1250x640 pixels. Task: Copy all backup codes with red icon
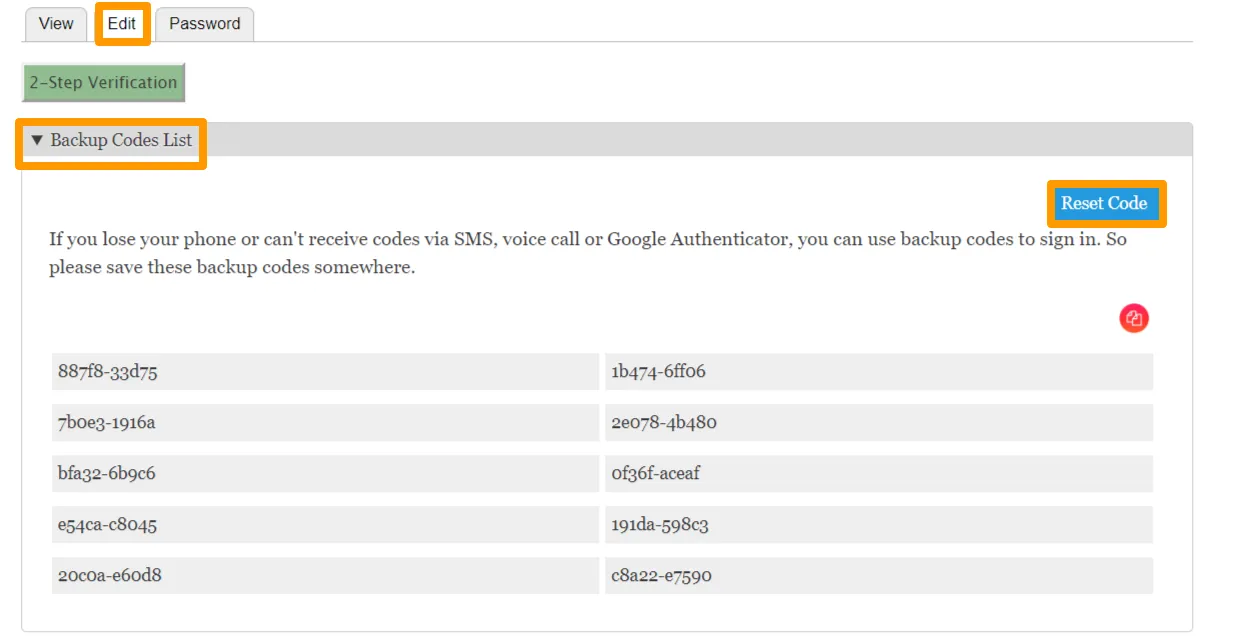click(x=1133, y=319)
